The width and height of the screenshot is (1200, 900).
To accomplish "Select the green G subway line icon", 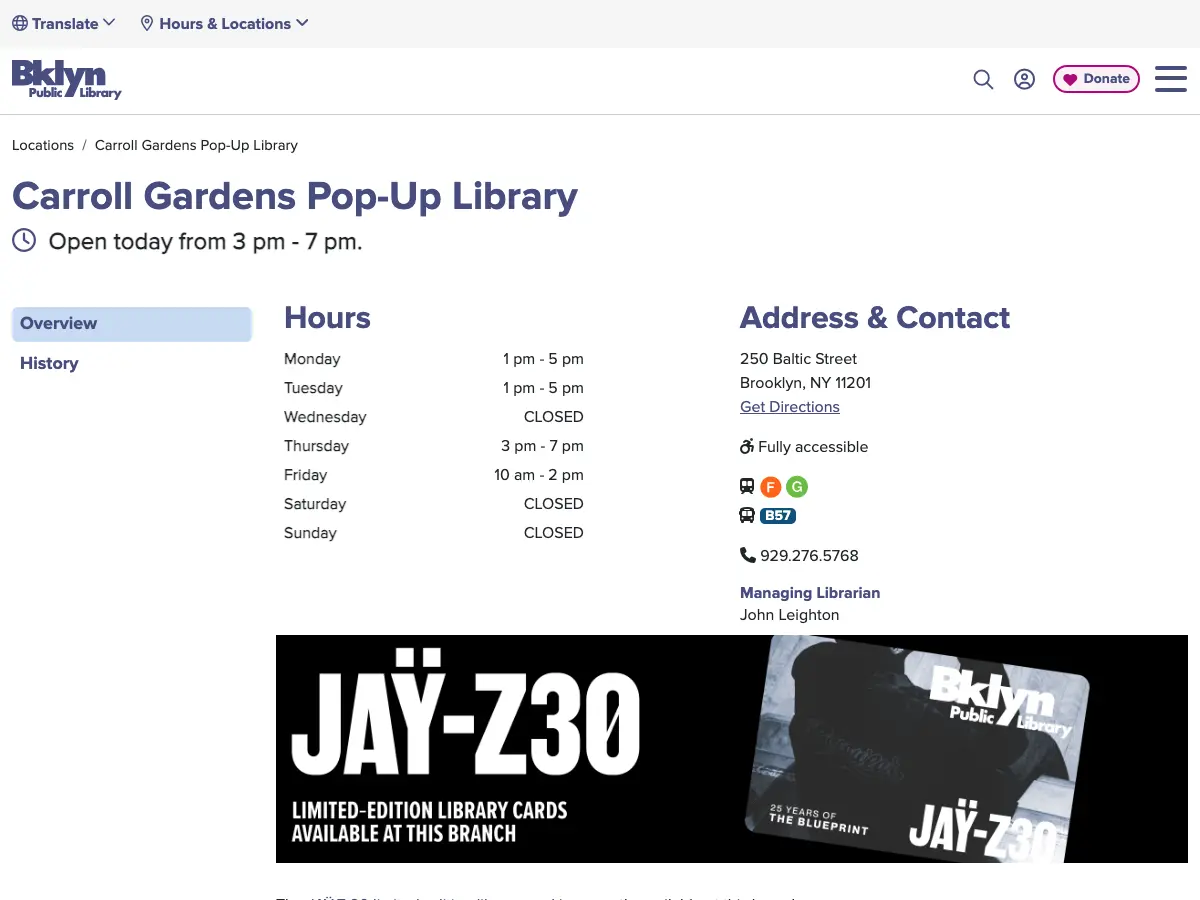I will pos(796,487).
